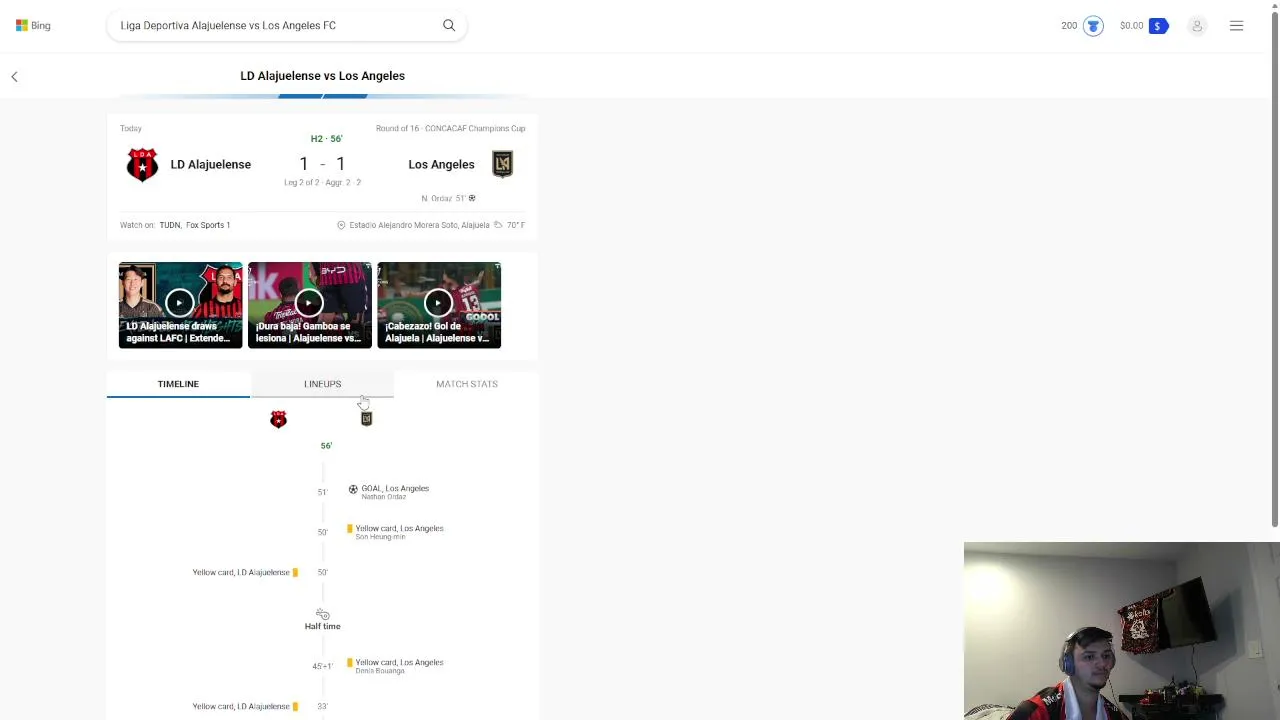
Task: Click the Los Angeles FC crest in the score card
Action: pyautogui.click(x=502, y=164)
